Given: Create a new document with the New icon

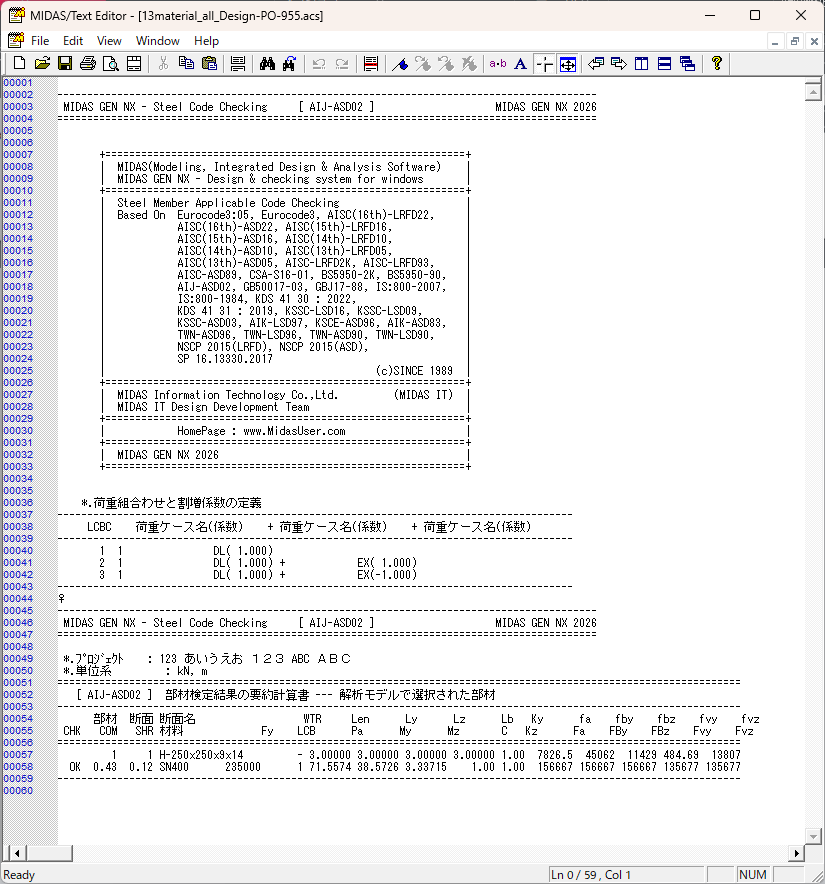Looking at the screenshot, I should pos(19,64).
